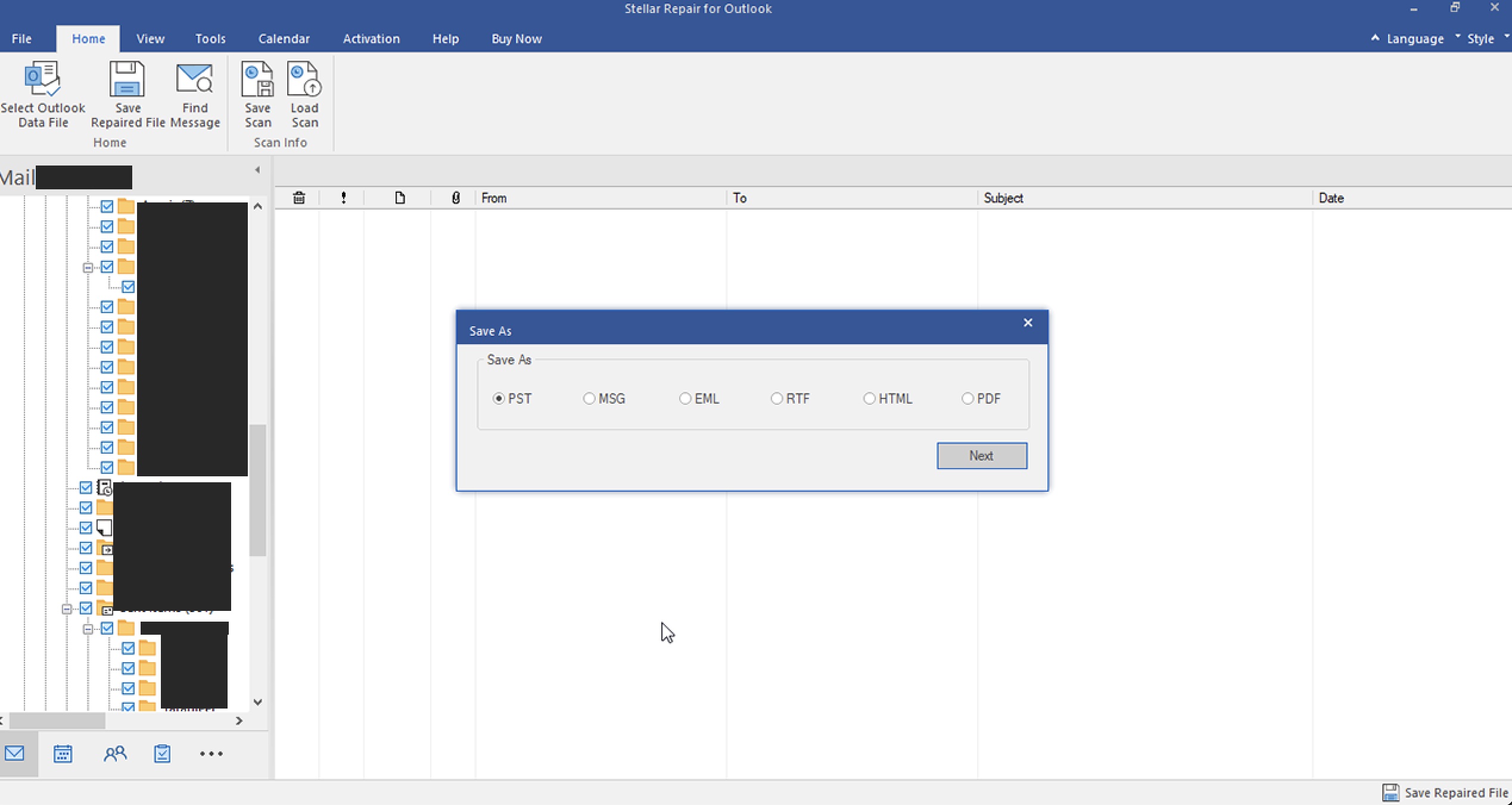Sort messages by Date column
1512x805 pixels.
[x=1412, y=198]
